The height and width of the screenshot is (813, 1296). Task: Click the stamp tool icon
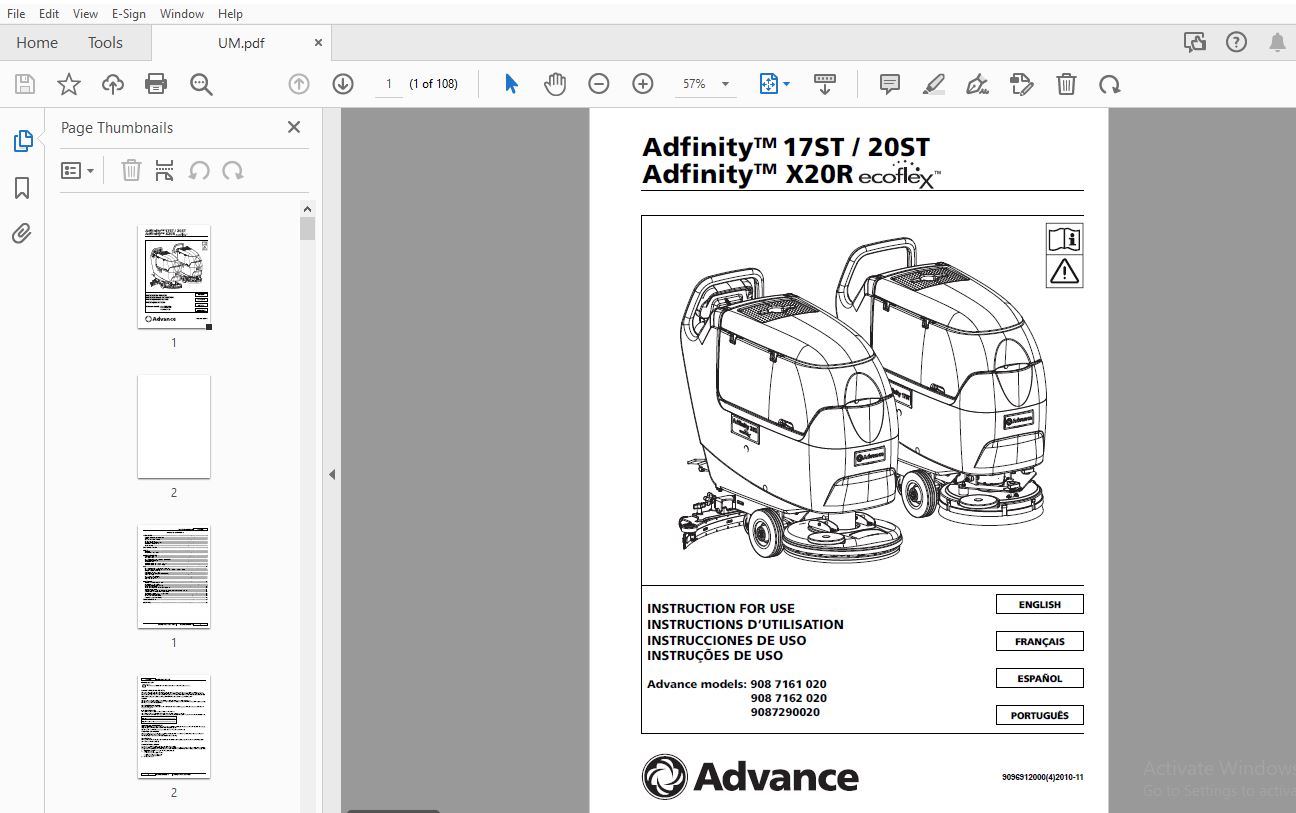(1022, 84)
